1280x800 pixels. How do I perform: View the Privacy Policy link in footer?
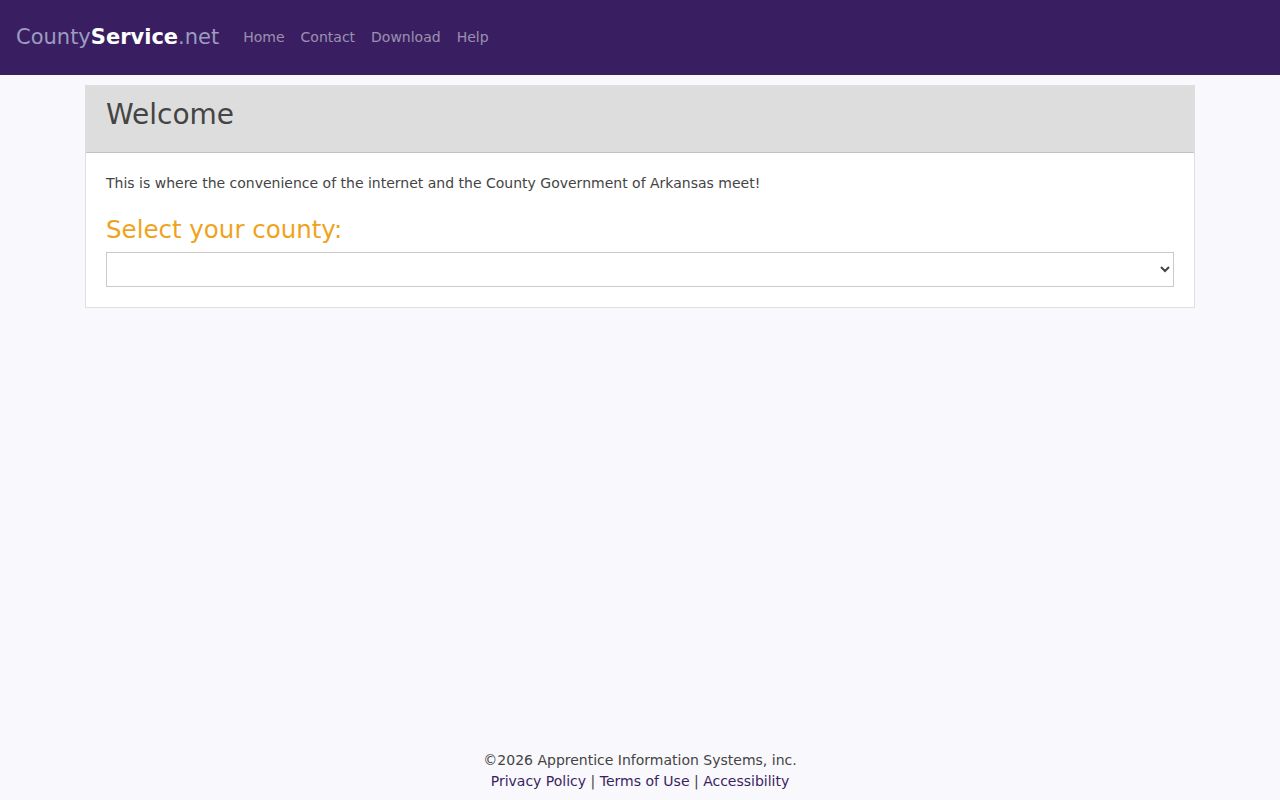click(538, 781)
